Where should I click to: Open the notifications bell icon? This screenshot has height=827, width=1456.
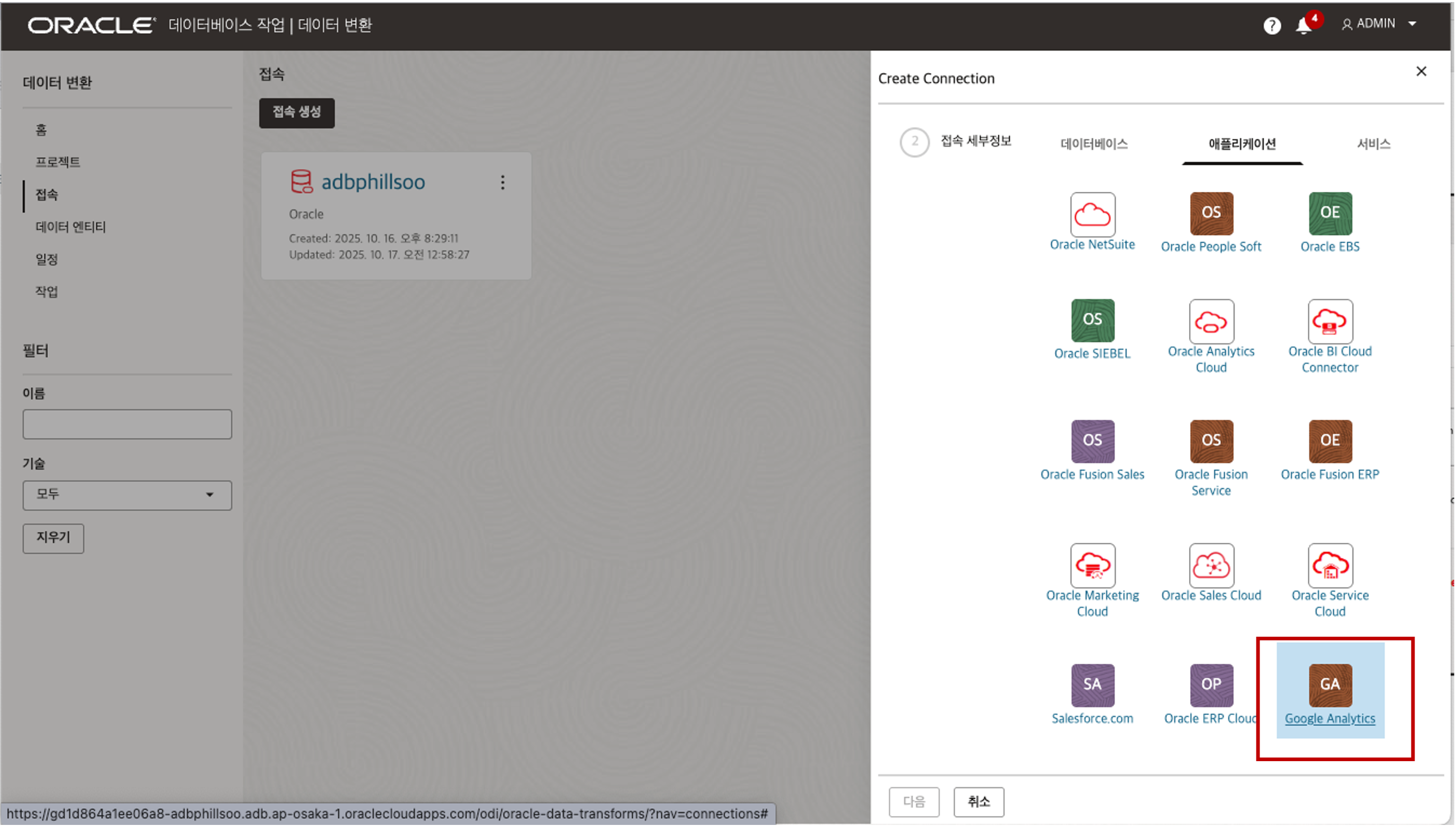(x=1303, y=26)
